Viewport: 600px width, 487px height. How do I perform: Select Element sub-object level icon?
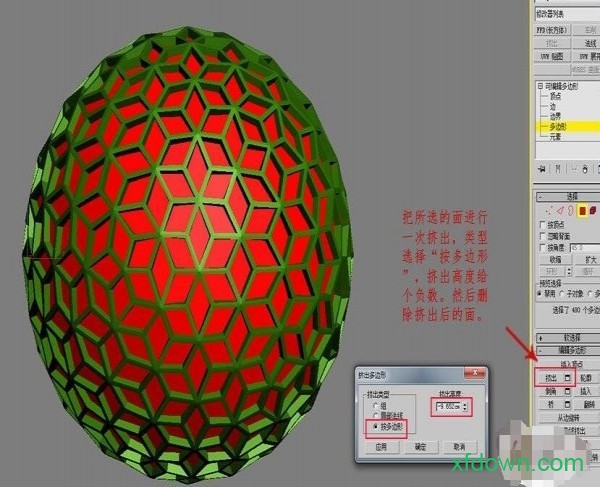click(x=590, y=211)
